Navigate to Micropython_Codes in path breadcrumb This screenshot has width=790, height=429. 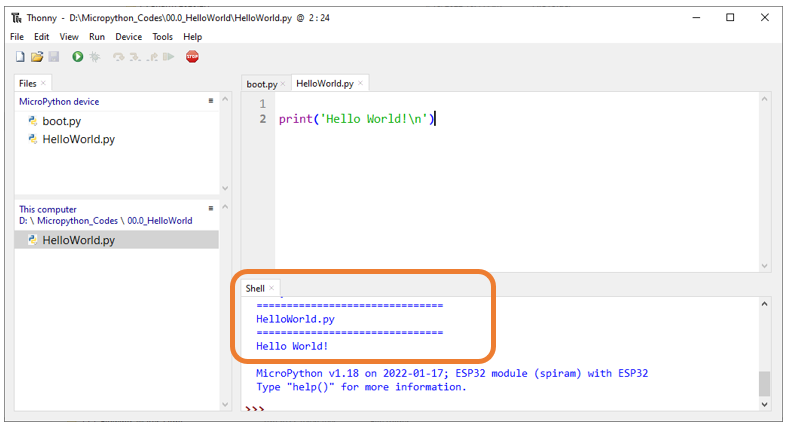(78, 221)
